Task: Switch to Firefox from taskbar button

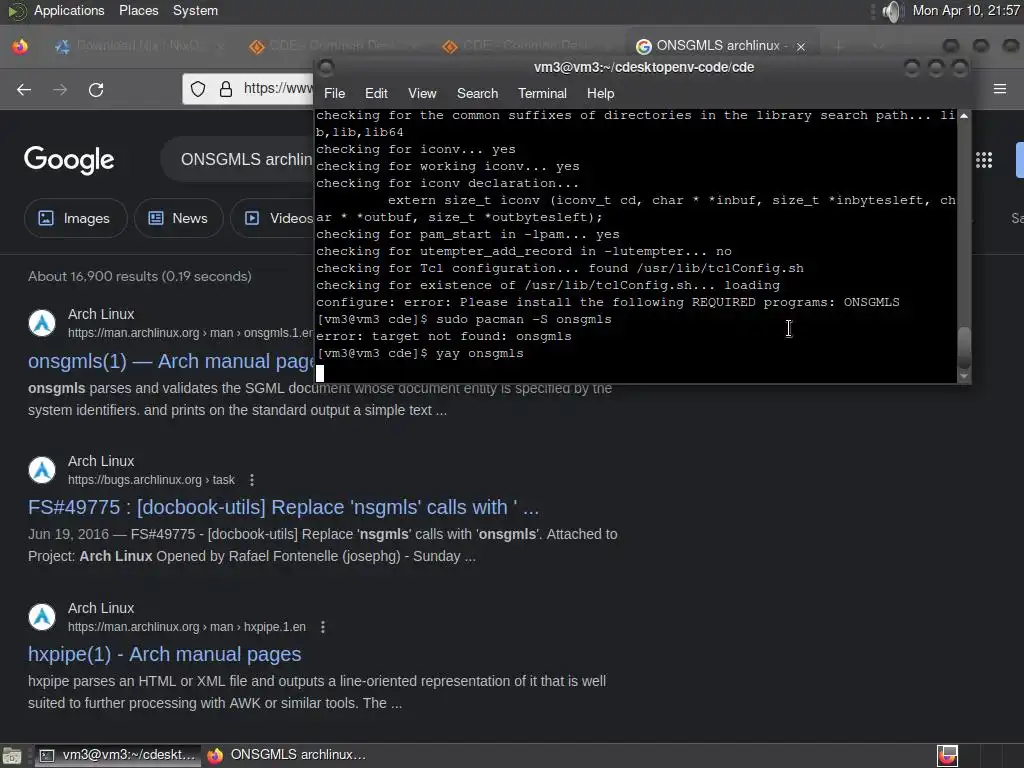Action: [286, 755]
